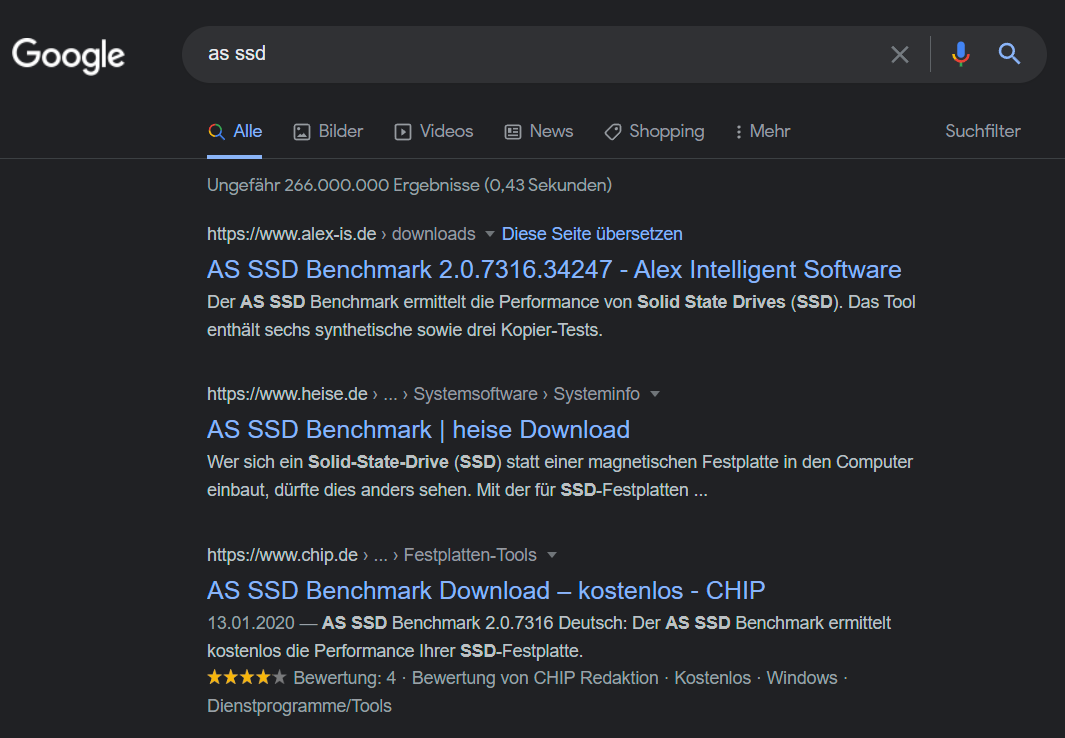Open the Mehr menu
The width and height of the screenshot is (1065, 738).
pyautogui.click(x=762, y=132)
